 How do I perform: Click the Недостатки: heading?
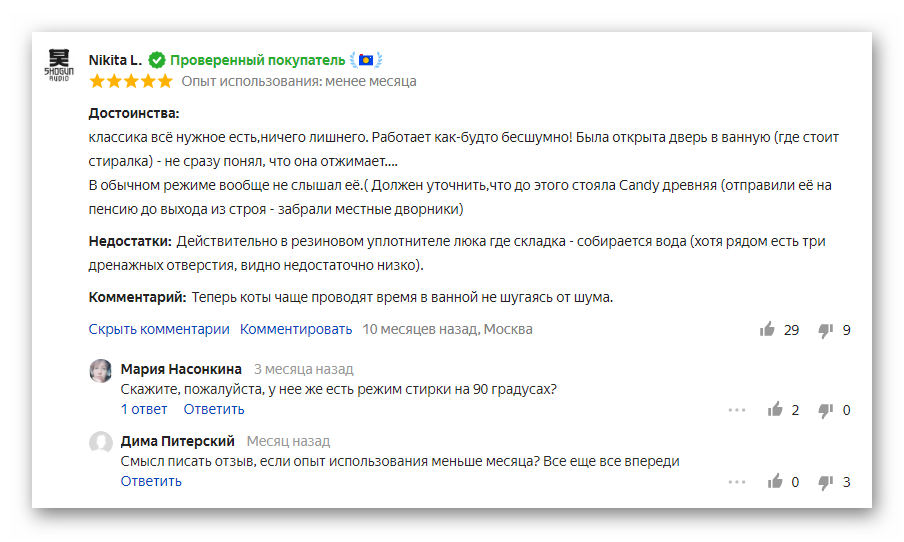coord(130,242)
